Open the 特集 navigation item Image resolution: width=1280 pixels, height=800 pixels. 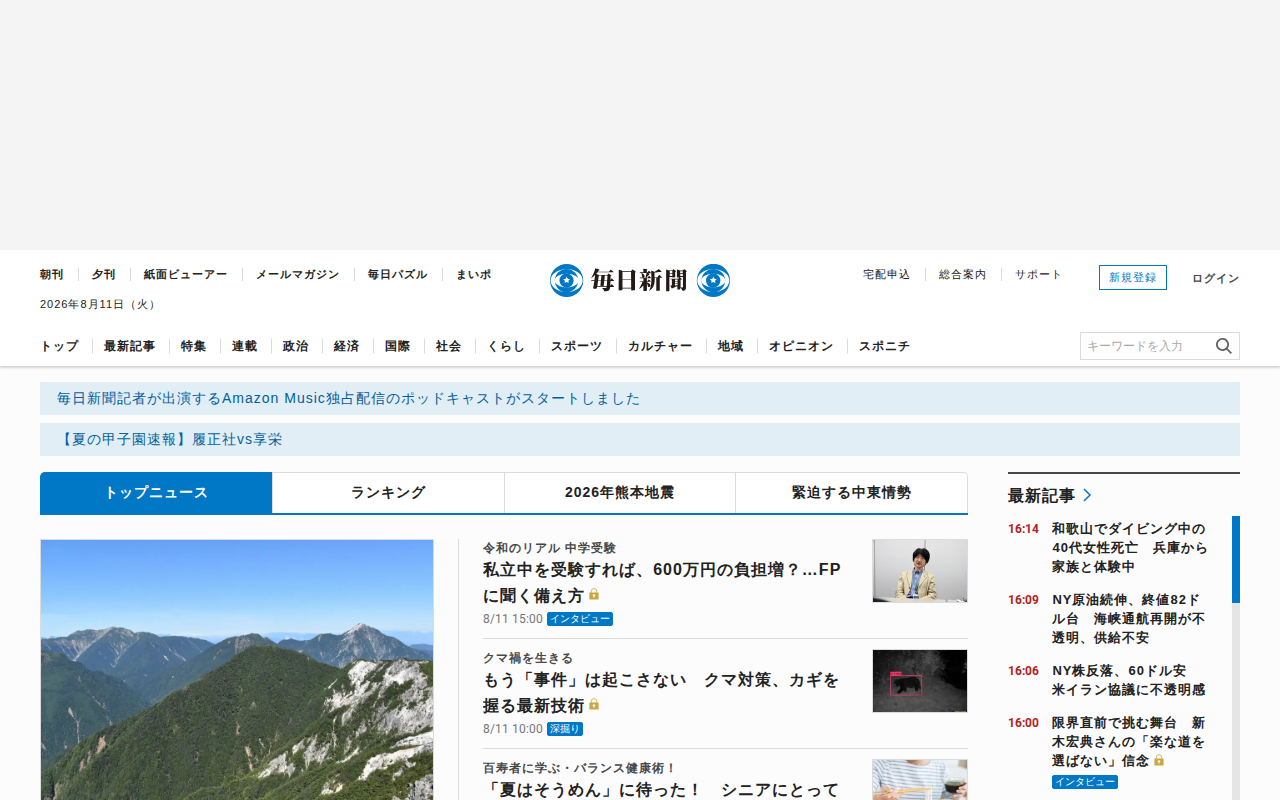click(194, 346)
